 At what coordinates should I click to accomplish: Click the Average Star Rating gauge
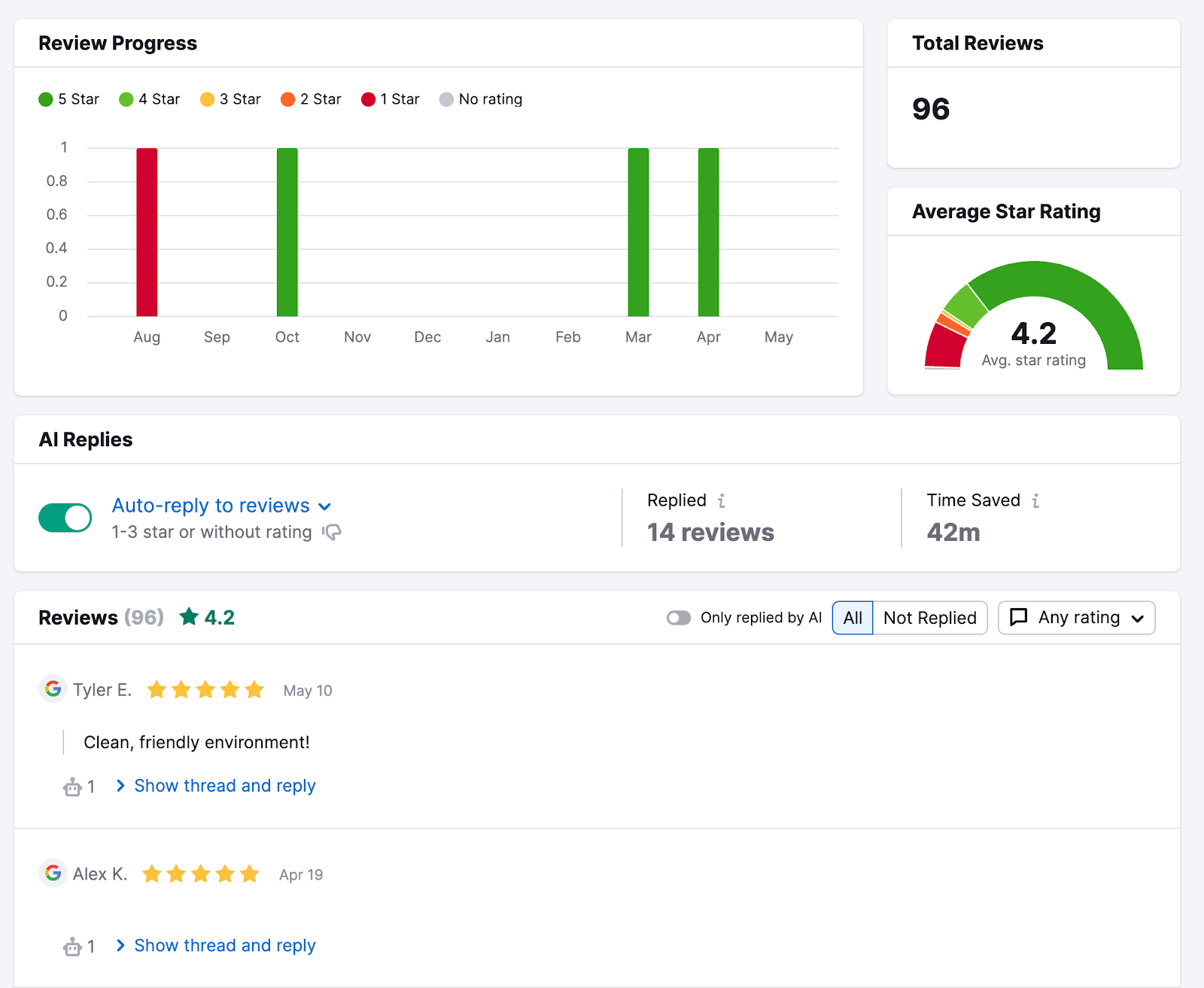click(x=1033, y=315)
